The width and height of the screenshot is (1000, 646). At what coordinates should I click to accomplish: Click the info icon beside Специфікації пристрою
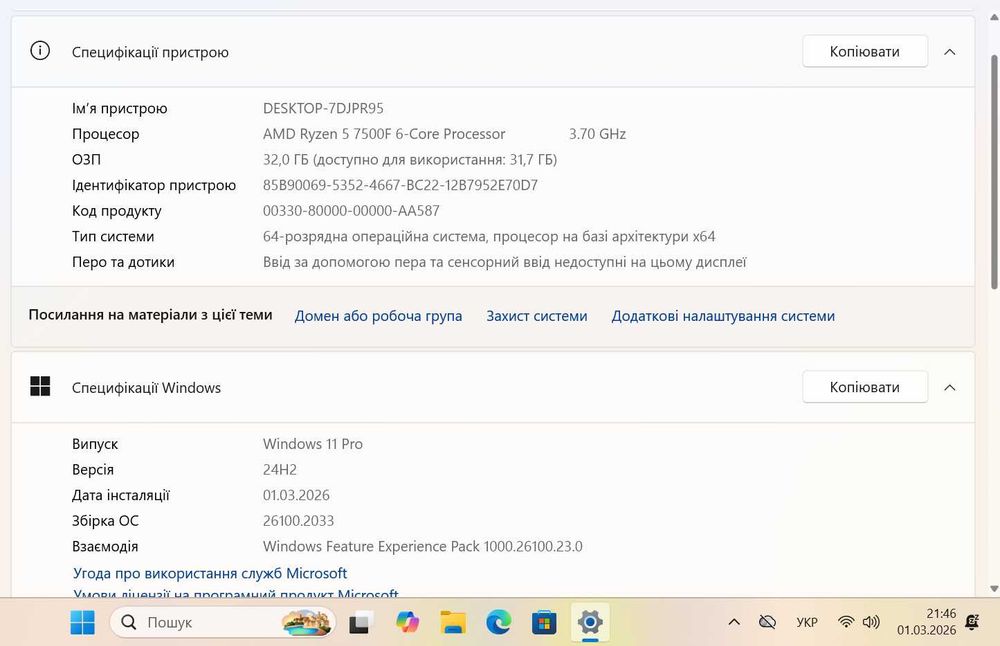40,51
